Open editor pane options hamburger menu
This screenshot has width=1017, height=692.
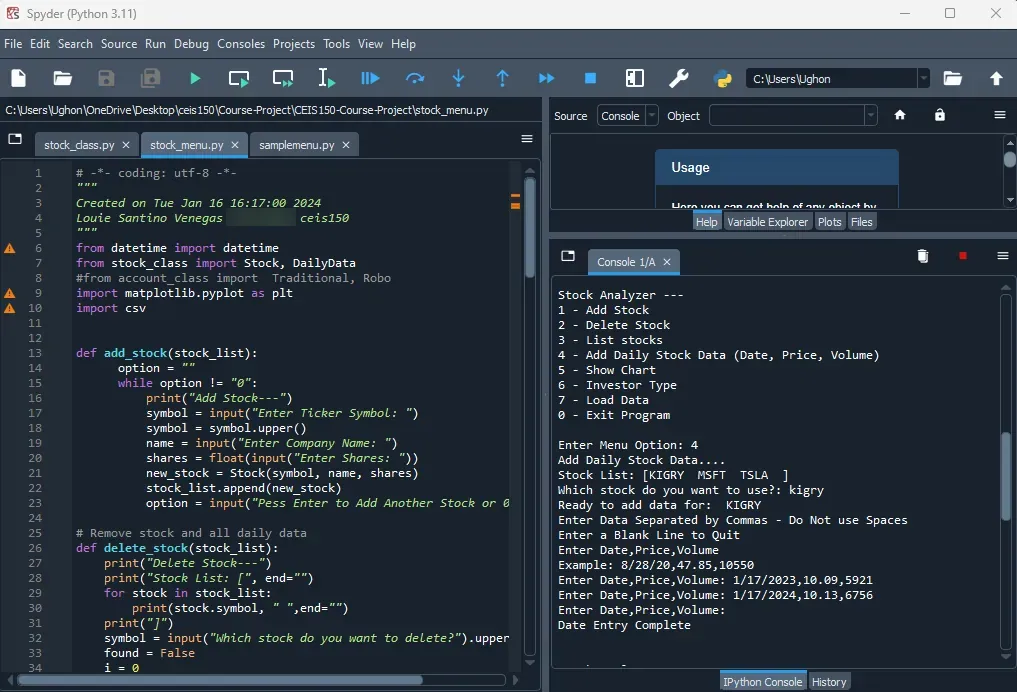coord(527,139)
